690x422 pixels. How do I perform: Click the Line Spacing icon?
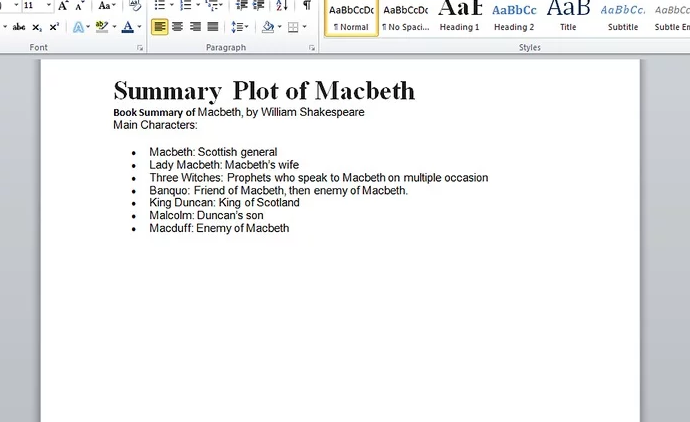(x=237, y=27)
